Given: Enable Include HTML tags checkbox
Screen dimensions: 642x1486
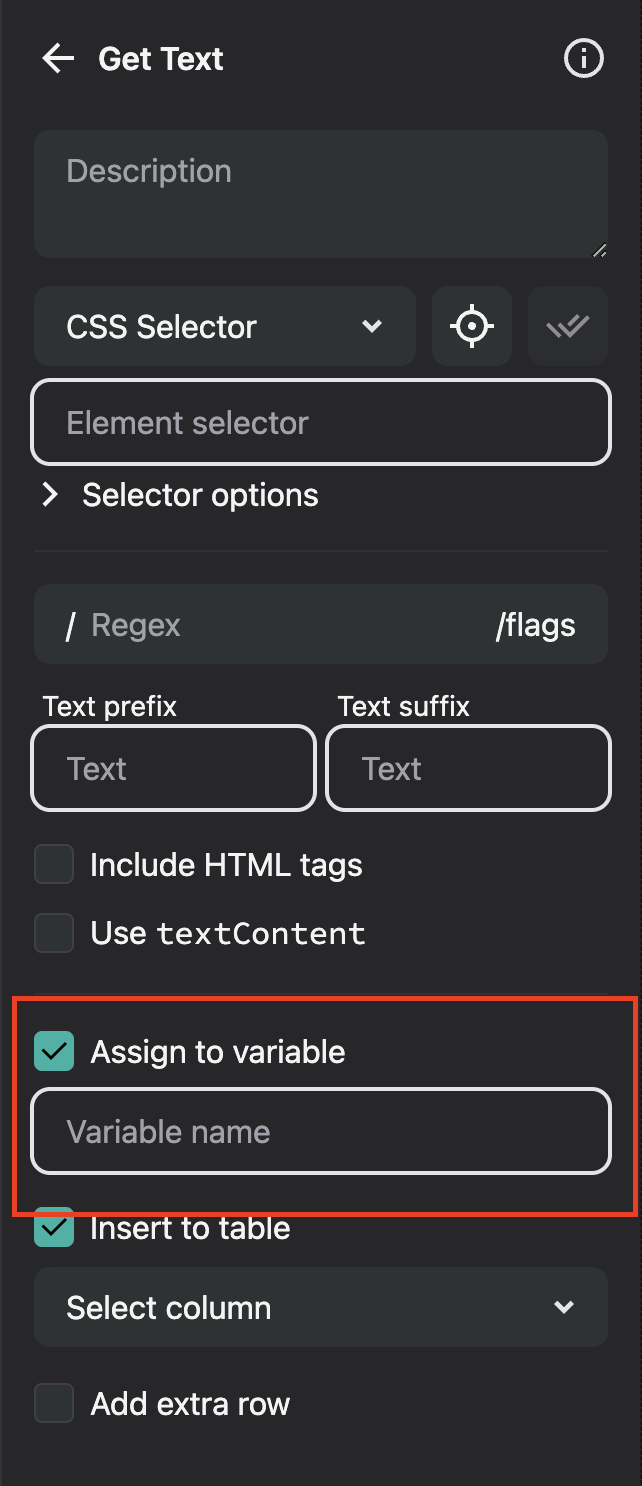Looking at the screenshot, I should pyautogui.click(x=54, y=864).
